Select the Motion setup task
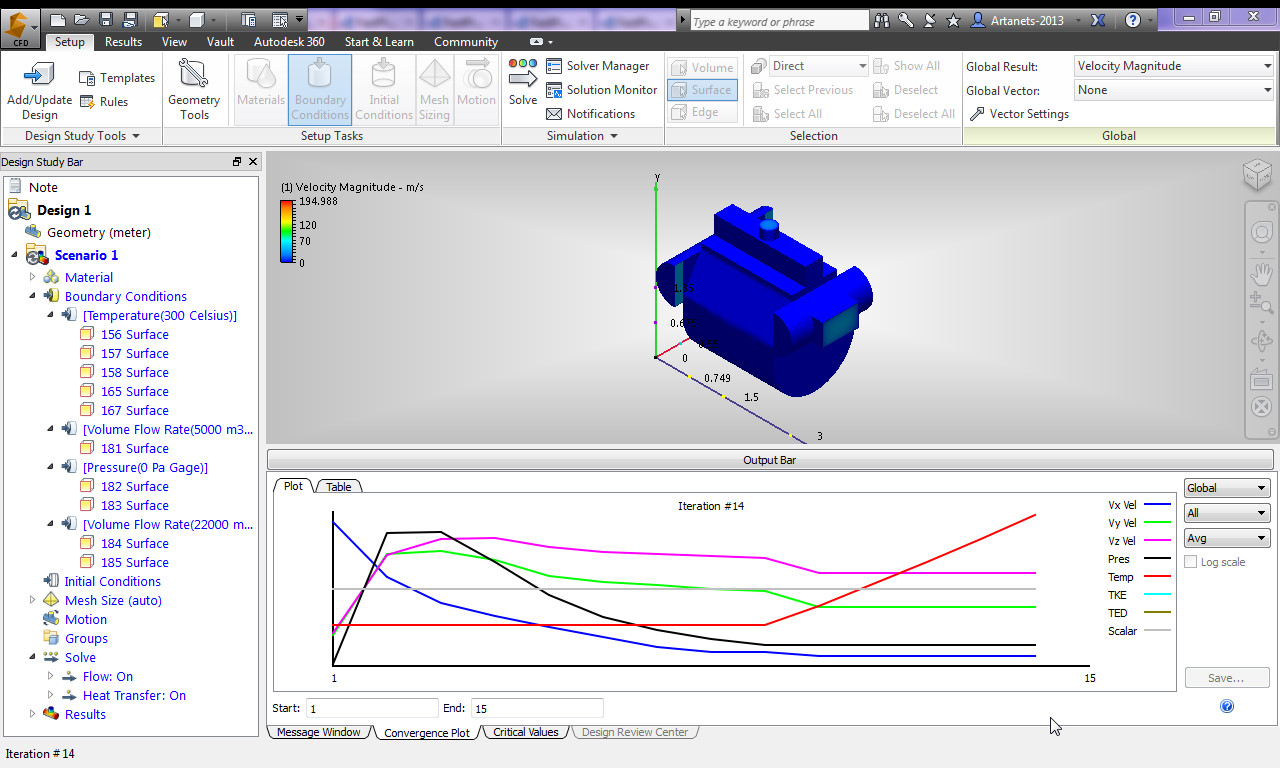 coord(476,90)
